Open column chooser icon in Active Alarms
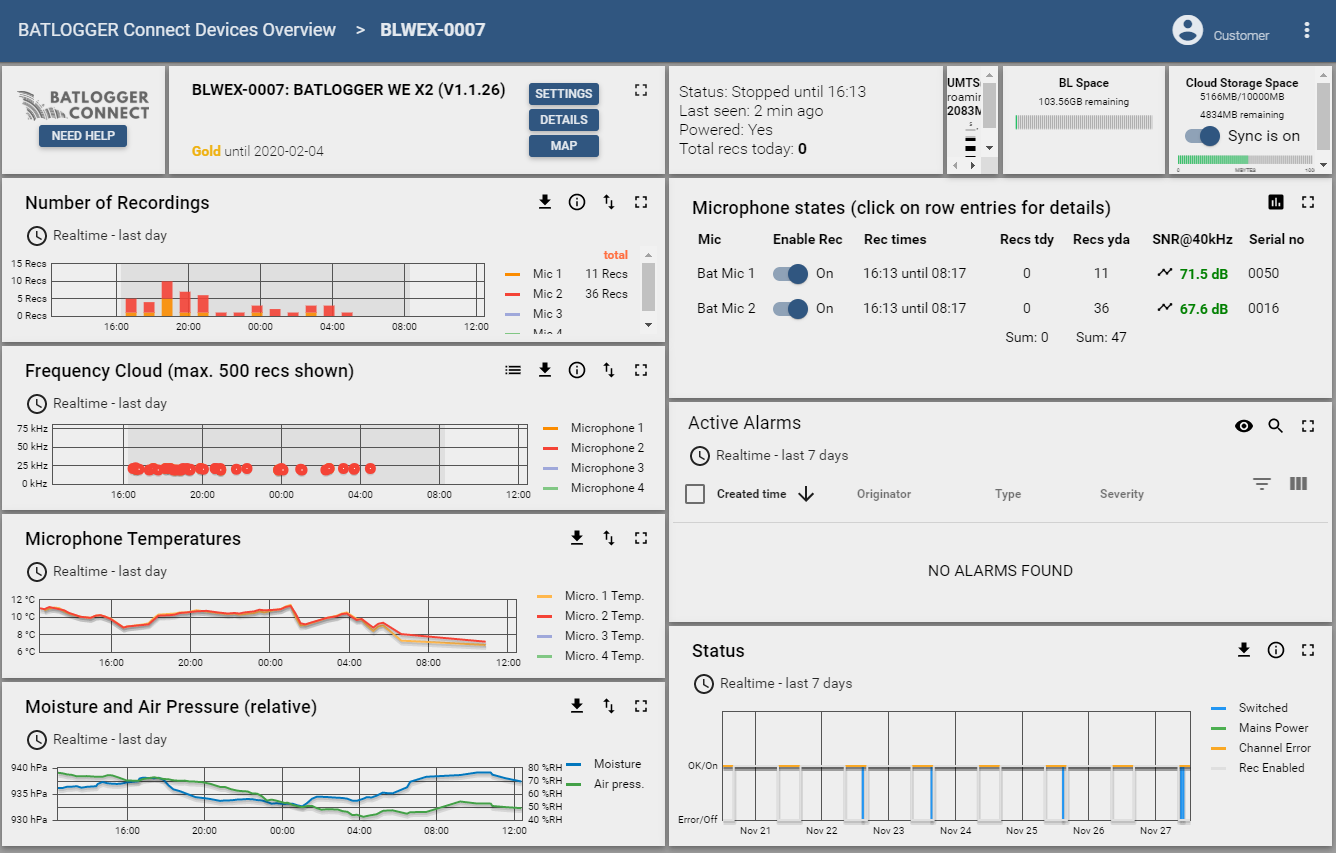 click(1298, 484)
